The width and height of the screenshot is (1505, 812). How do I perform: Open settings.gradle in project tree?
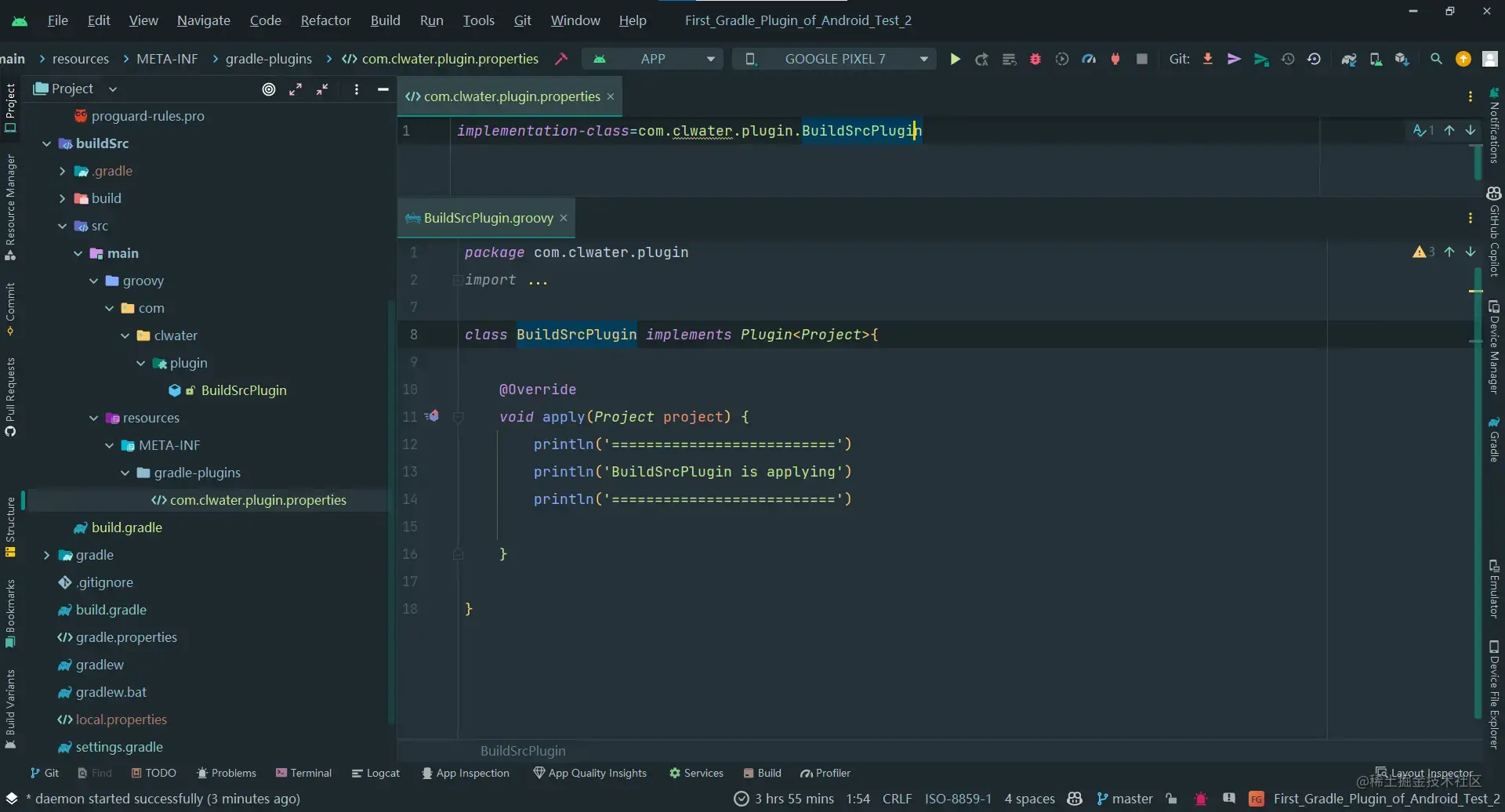pyautogui.click(x=119, y=747)
